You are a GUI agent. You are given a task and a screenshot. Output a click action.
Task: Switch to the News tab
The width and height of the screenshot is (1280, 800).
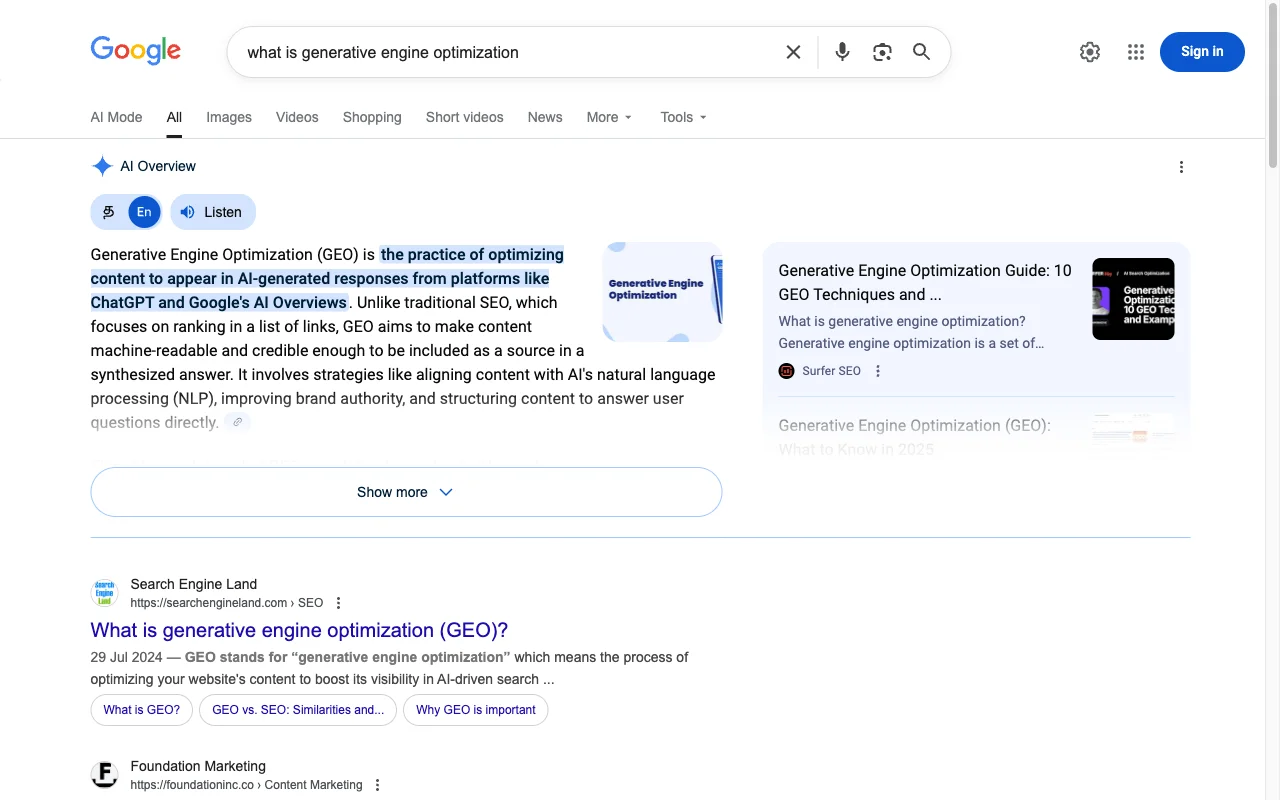point(545,117)
